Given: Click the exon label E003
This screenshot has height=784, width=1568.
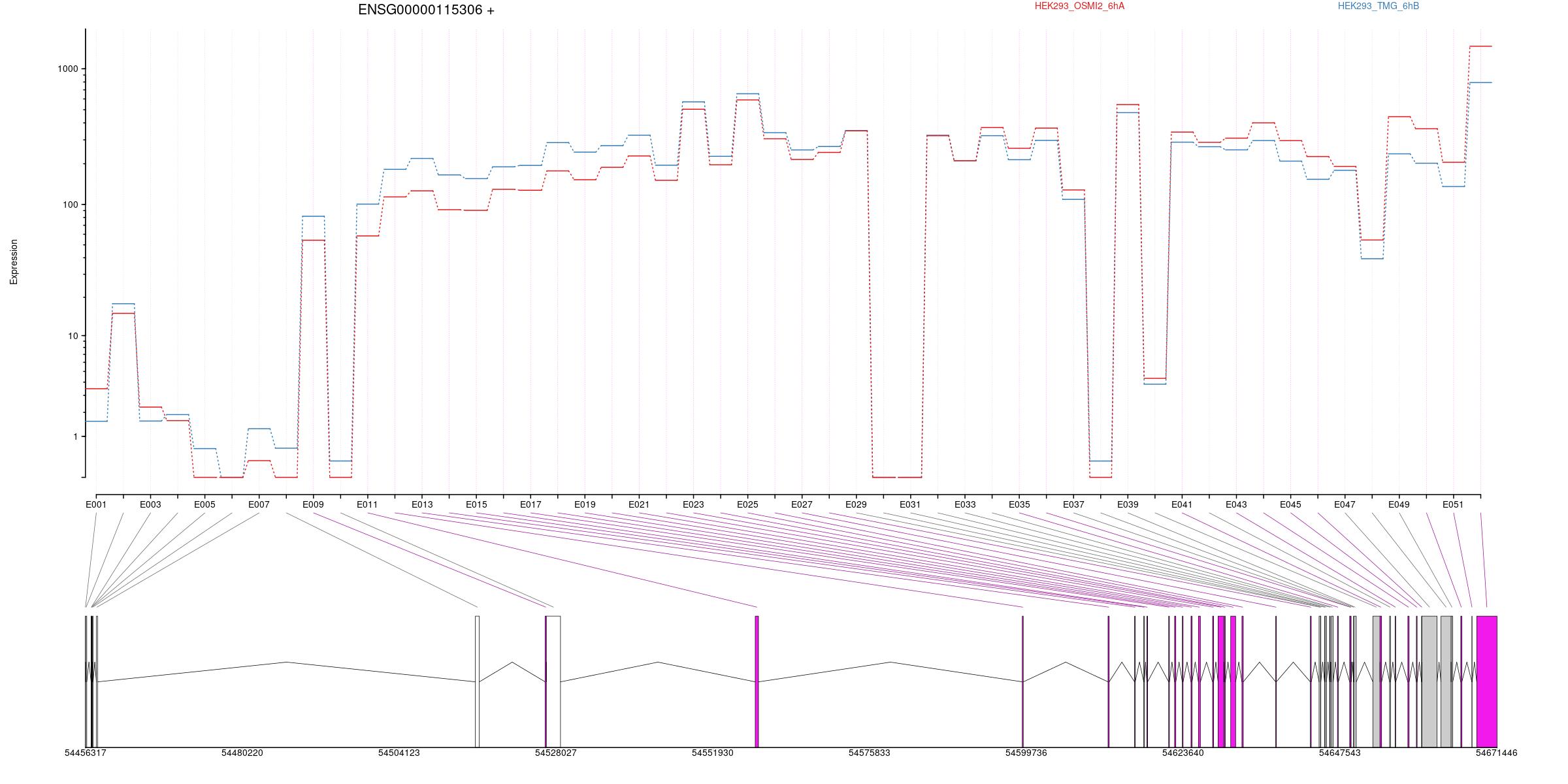Looking at the screenshot, I should [150, 504].
